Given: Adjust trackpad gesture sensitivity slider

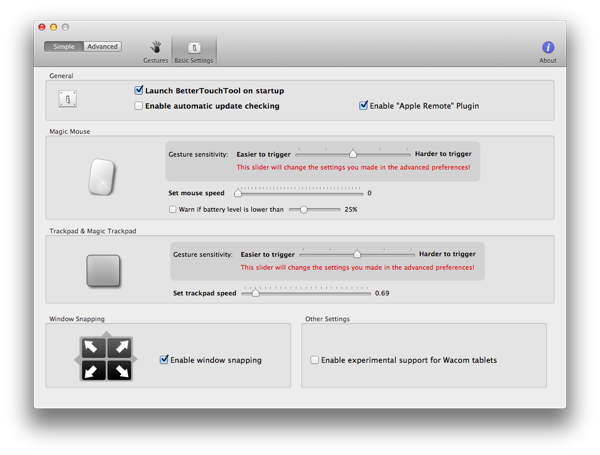Looking at the screenshot, I should pos(357,254).
